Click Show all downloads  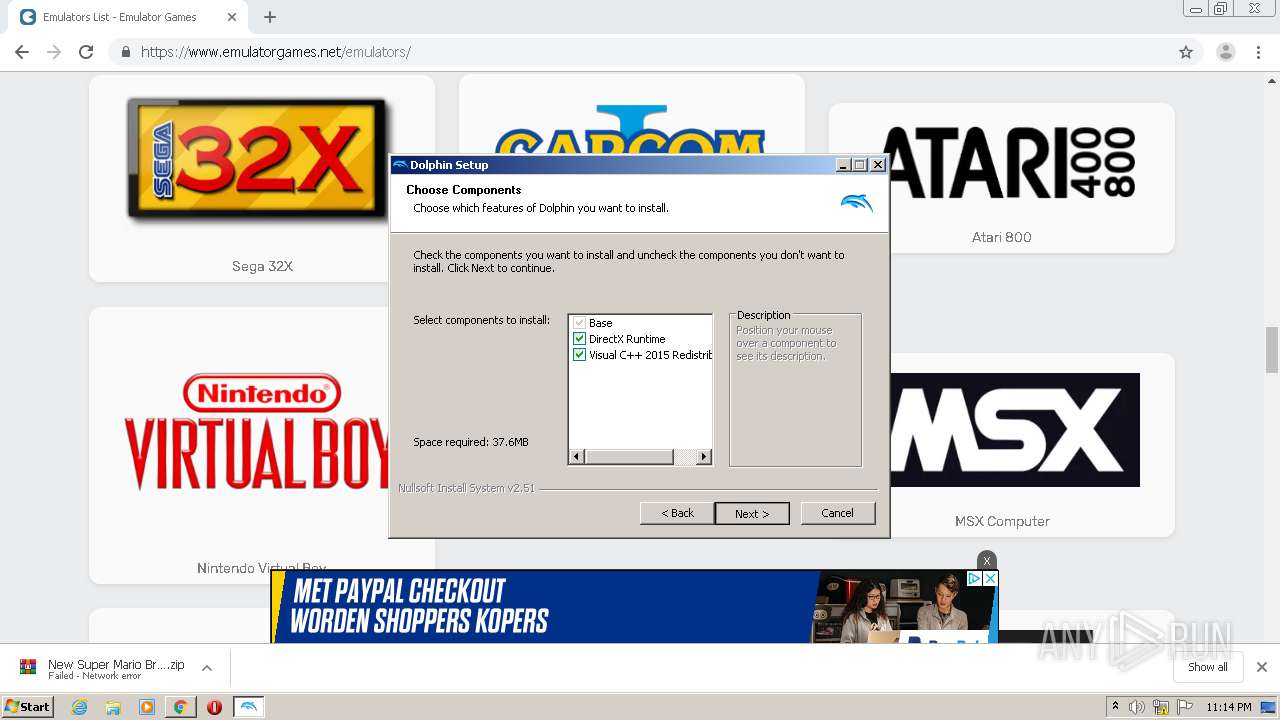[1208, 667]
